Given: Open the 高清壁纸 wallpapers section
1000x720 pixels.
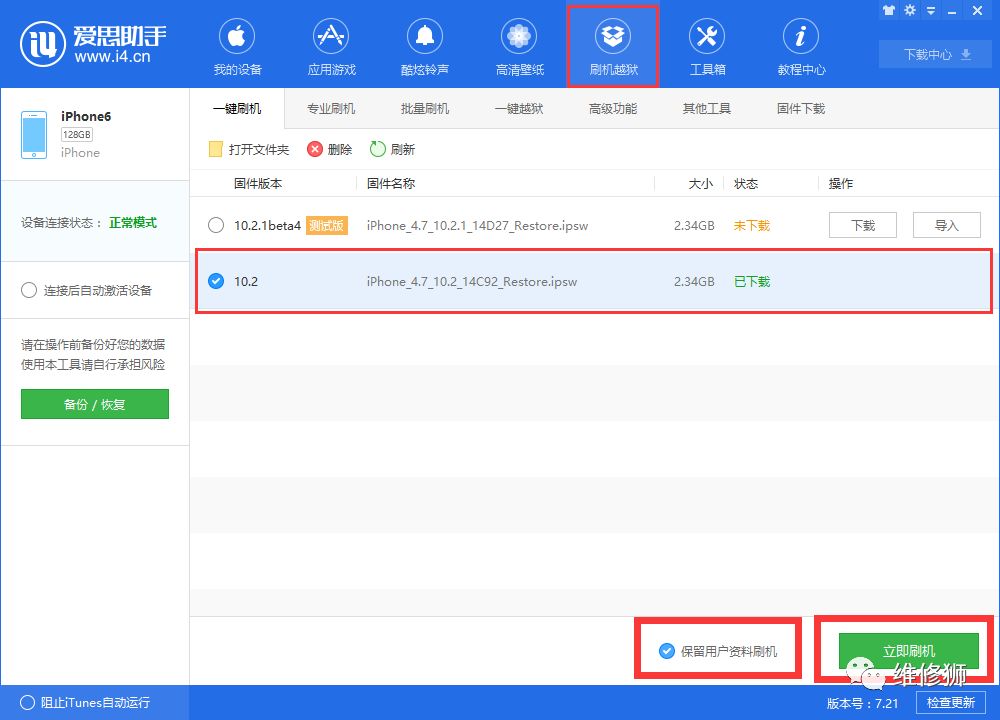Looking at the screenshot, I should coord(518,44).
